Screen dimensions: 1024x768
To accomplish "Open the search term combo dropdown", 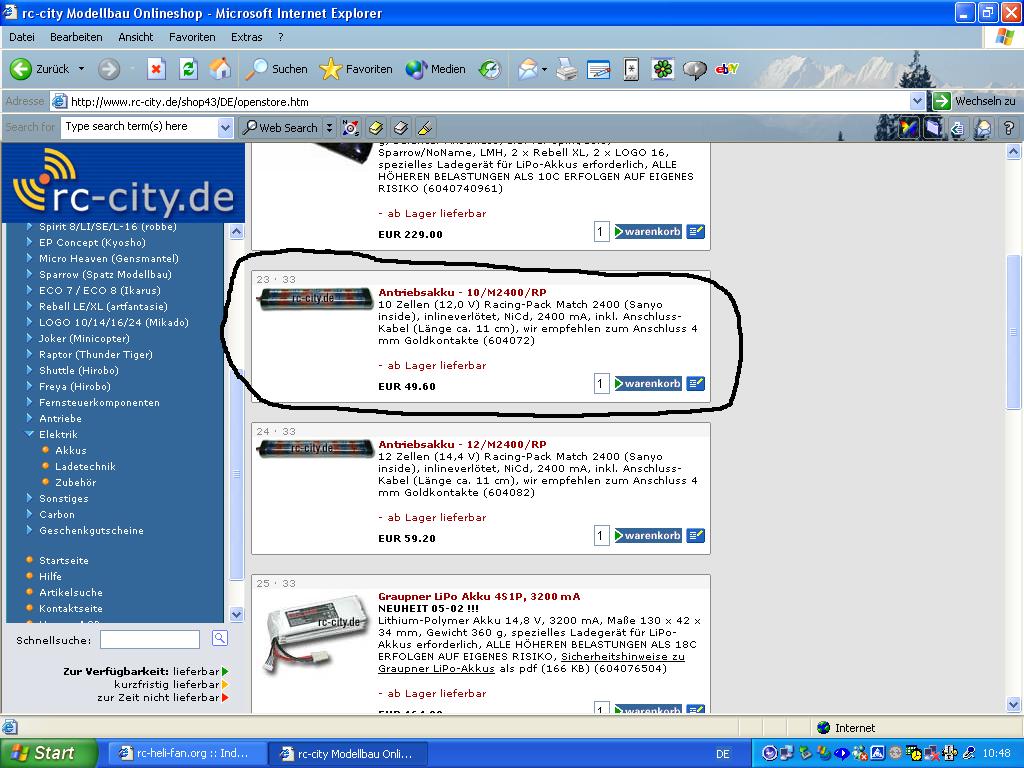I will tap(225, 127).
